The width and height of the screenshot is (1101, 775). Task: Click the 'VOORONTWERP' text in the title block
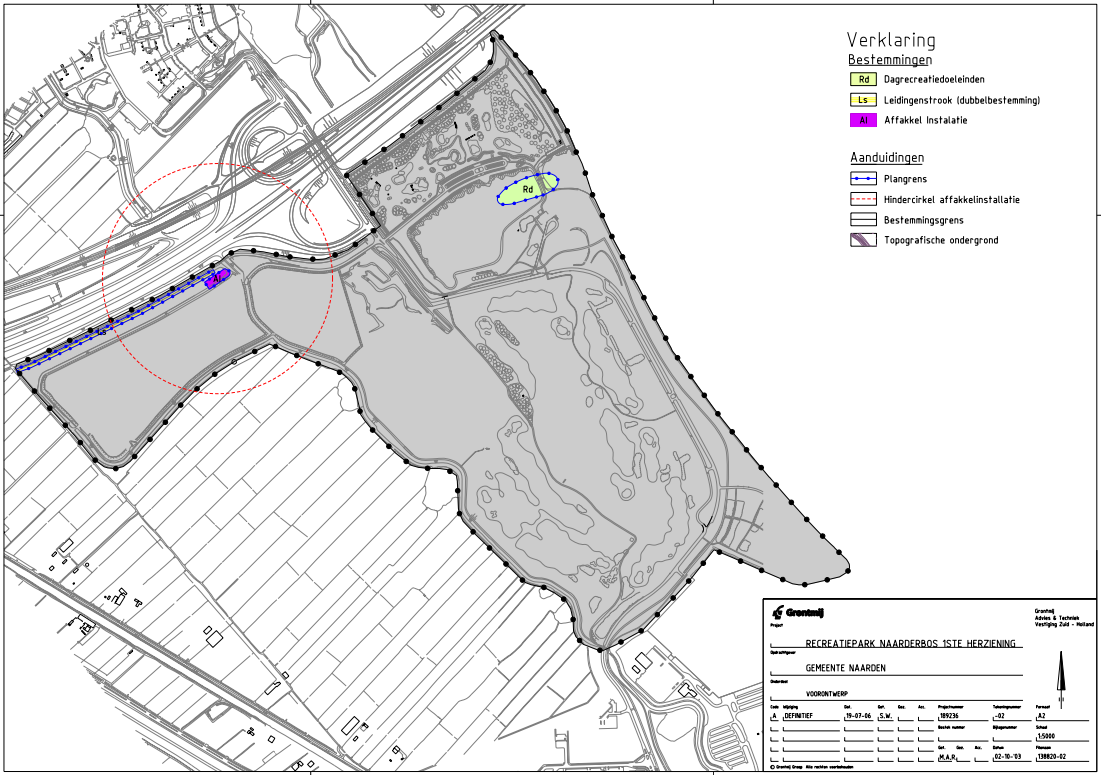(826, 694)
